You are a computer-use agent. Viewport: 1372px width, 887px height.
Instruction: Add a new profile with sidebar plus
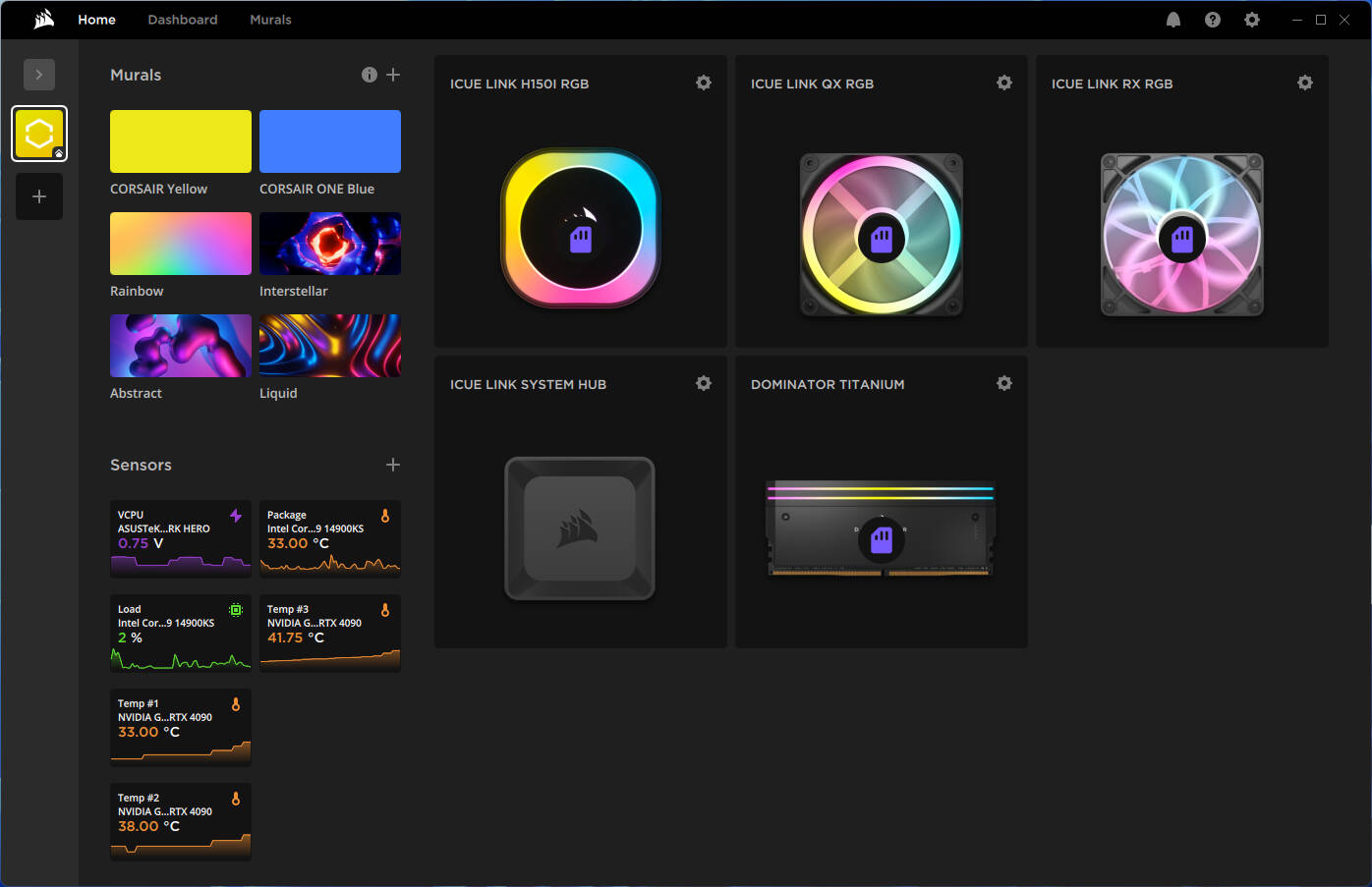[39, 196]
